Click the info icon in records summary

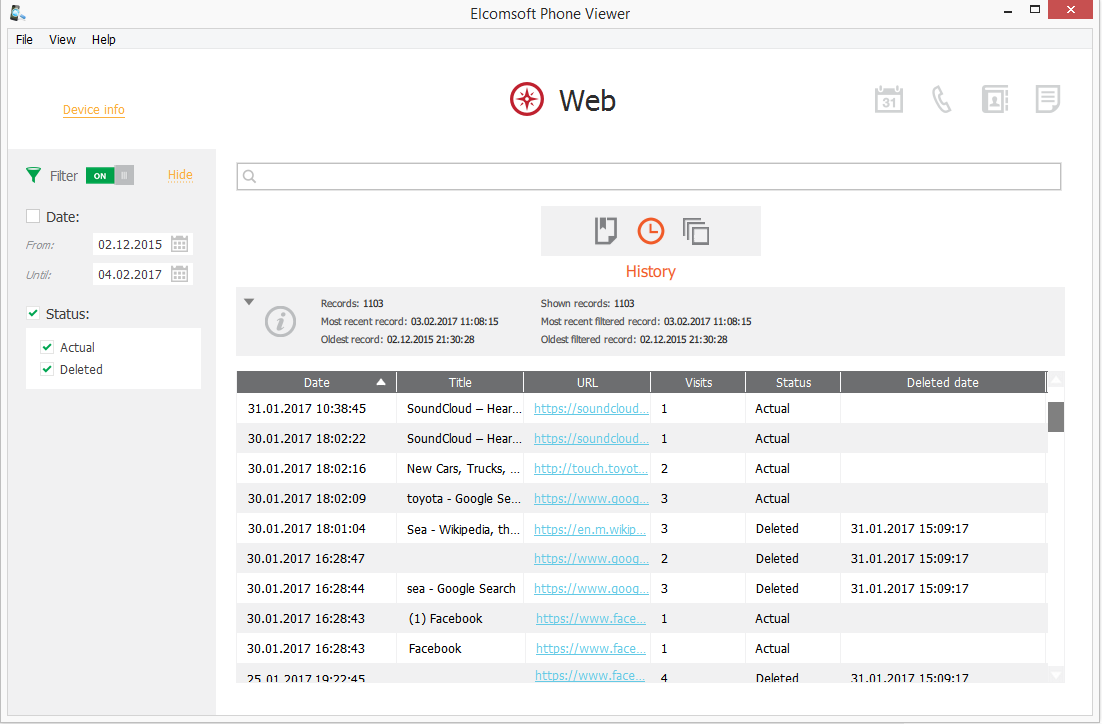(280, 322)
